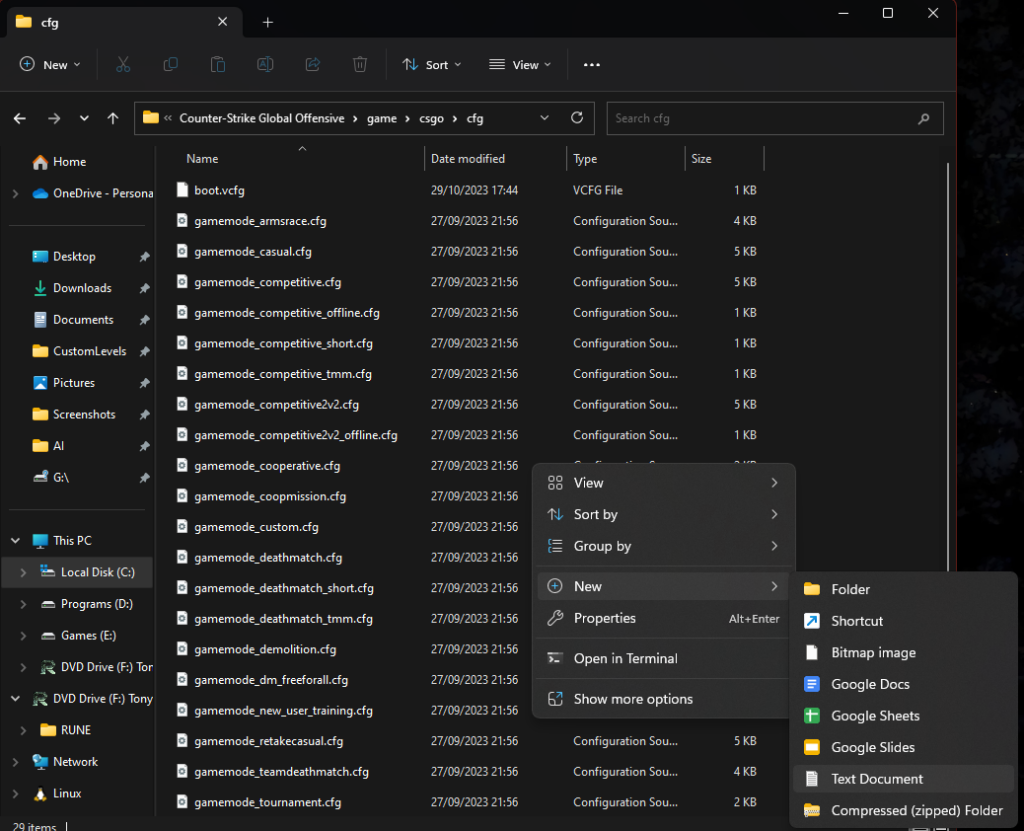
Task: Select New in the context menu
Action: (664, 587)
